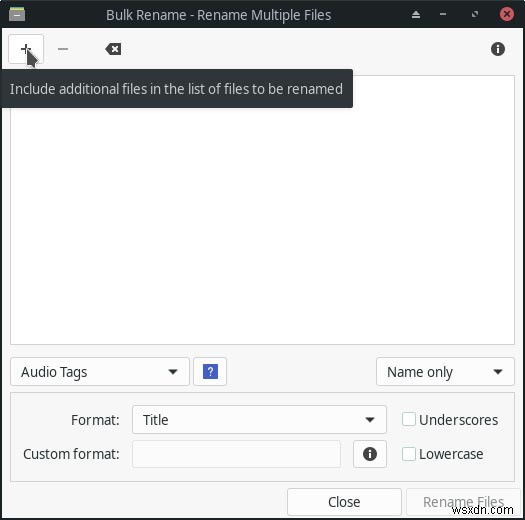Maximize the Bulk Rename window

(474, 14)
